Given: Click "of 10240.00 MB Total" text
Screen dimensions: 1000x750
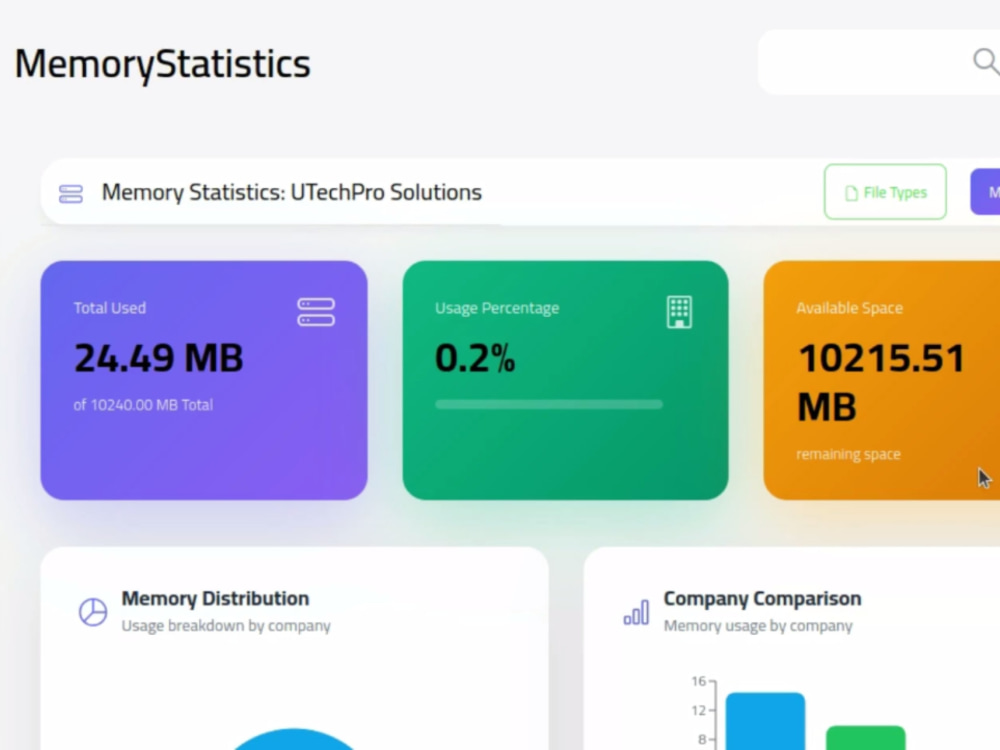Looking at the screenshot, I should (143, 405).
